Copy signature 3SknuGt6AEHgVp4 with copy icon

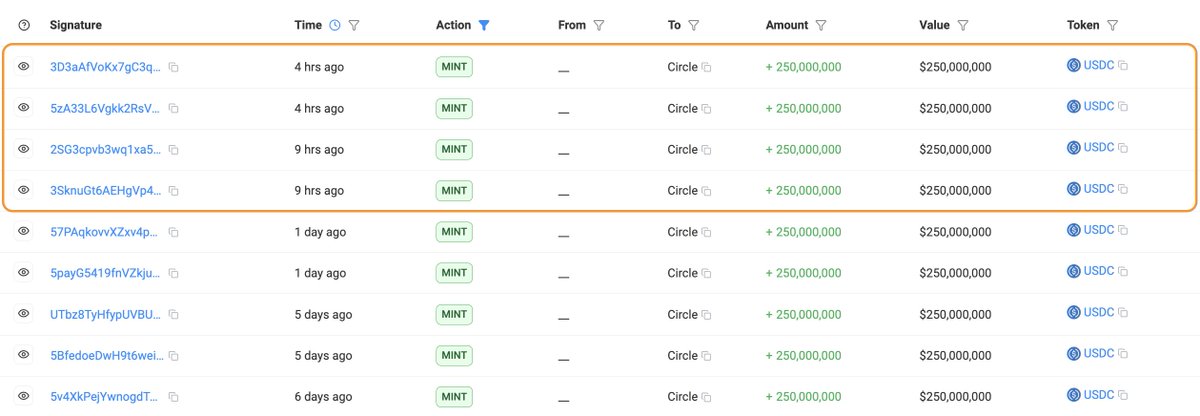174,190
